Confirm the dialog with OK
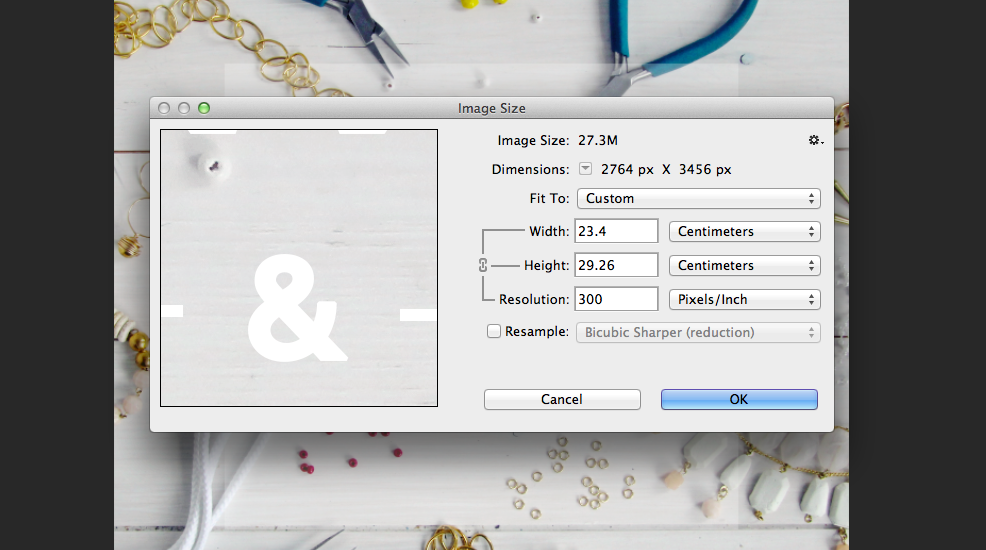 (739, 399)
